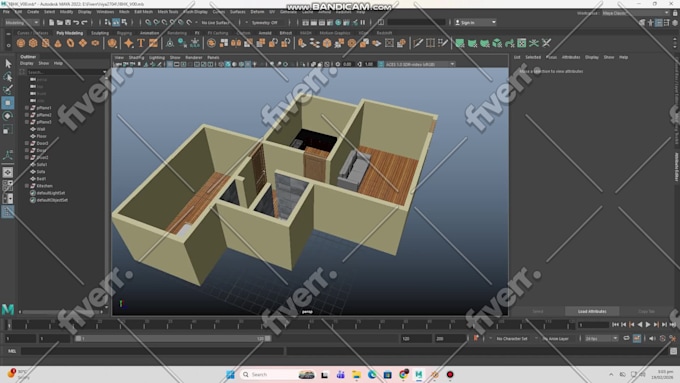Click the New Scene icon
Image resolution: width=680 pixels, height=383 pixels.
[51, 22]
